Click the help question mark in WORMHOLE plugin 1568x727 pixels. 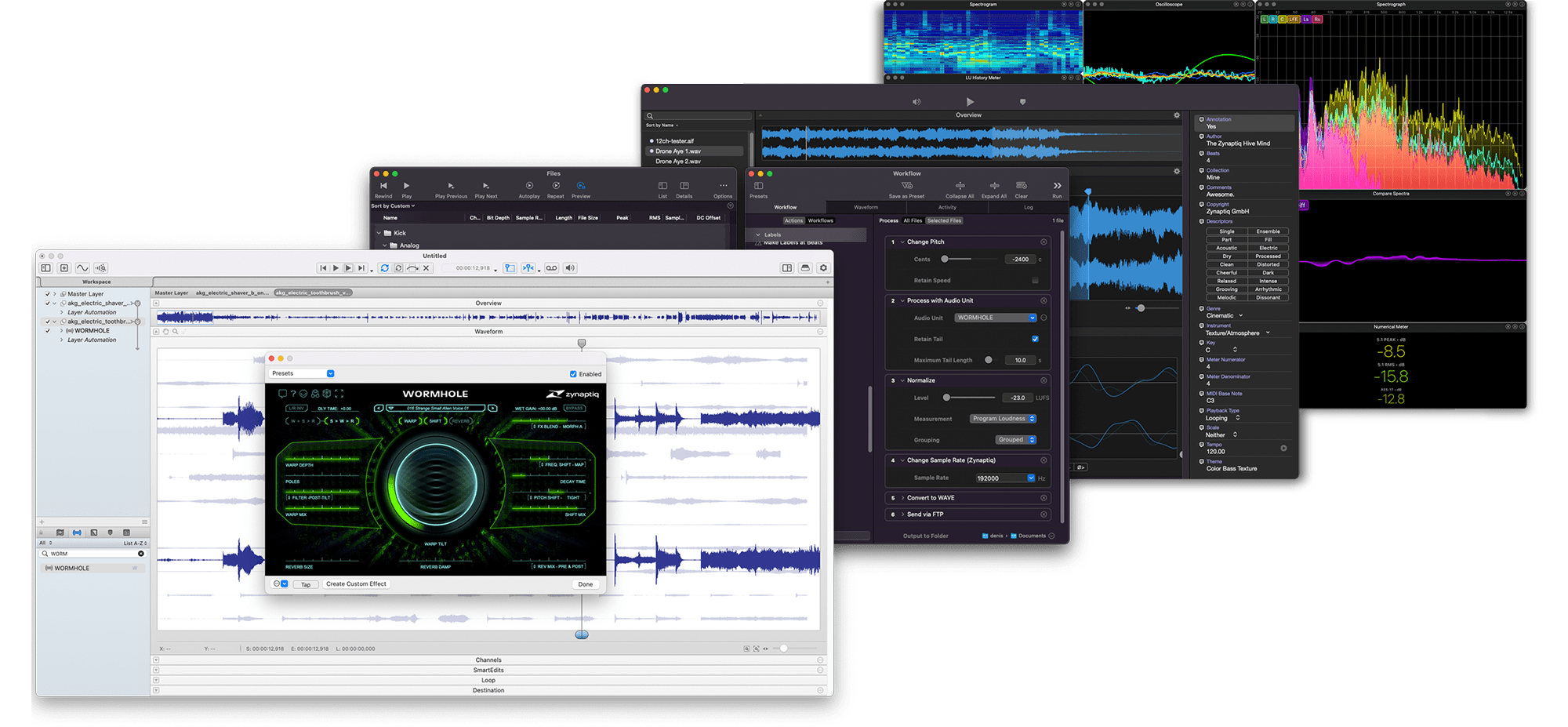(x=293, y=394)
